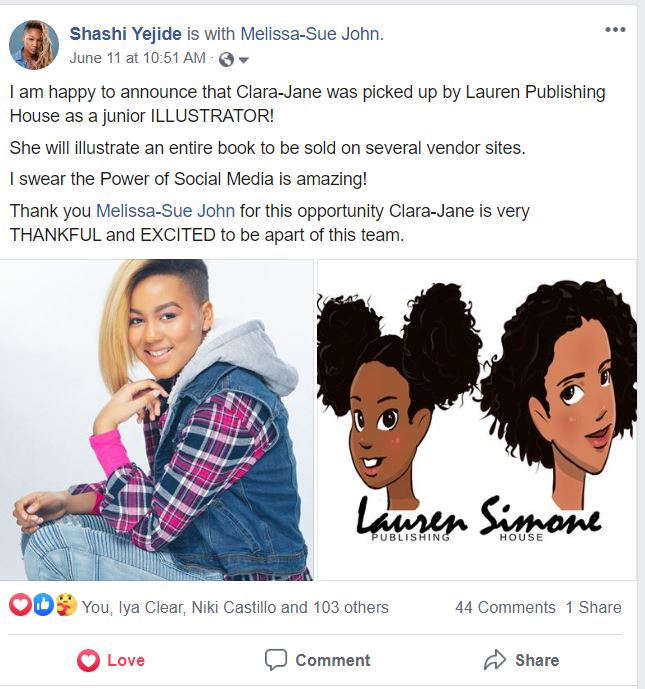Click the heart Love reaction icon
The image size is (645, 689).
[20, 605]
